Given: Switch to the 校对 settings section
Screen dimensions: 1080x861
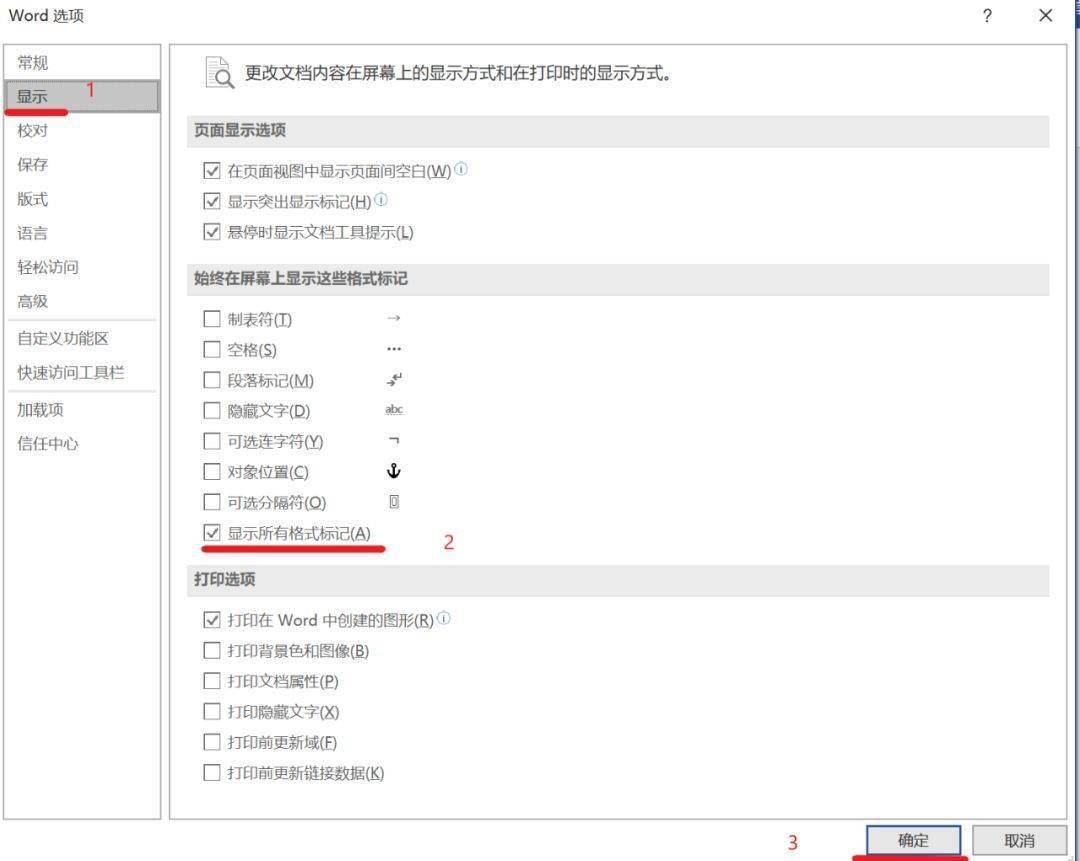Looking at the screenshot, I should coord(33,130).
